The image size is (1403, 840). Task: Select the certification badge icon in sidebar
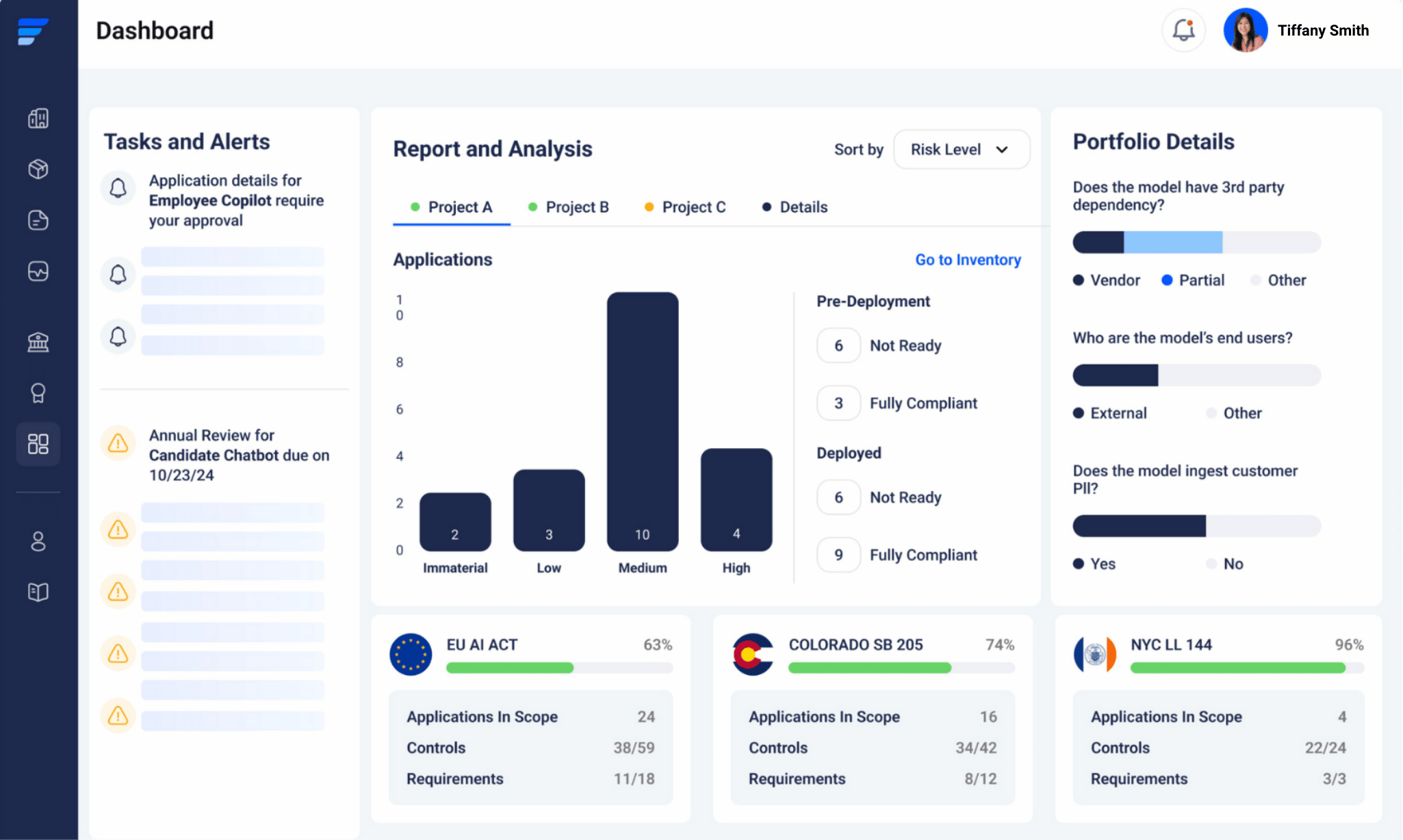(x=38, y=392)
